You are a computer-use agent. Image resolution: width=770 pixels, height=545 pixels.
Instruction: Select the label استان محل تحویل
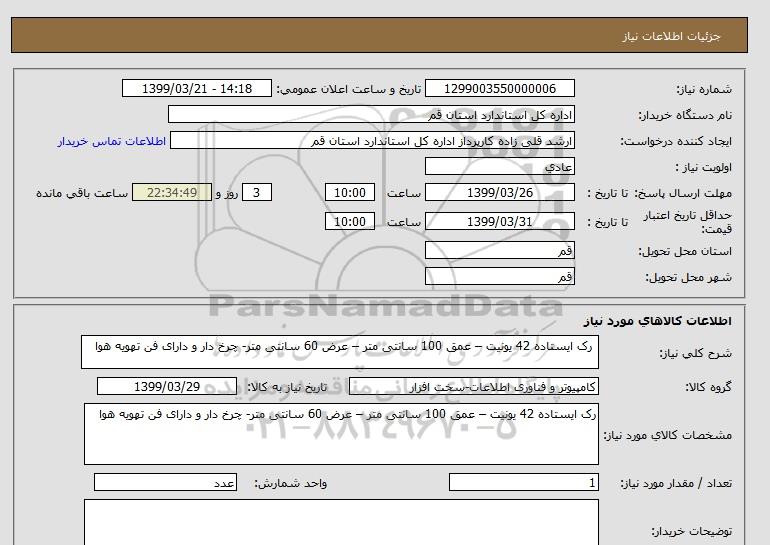pos(685,251)
